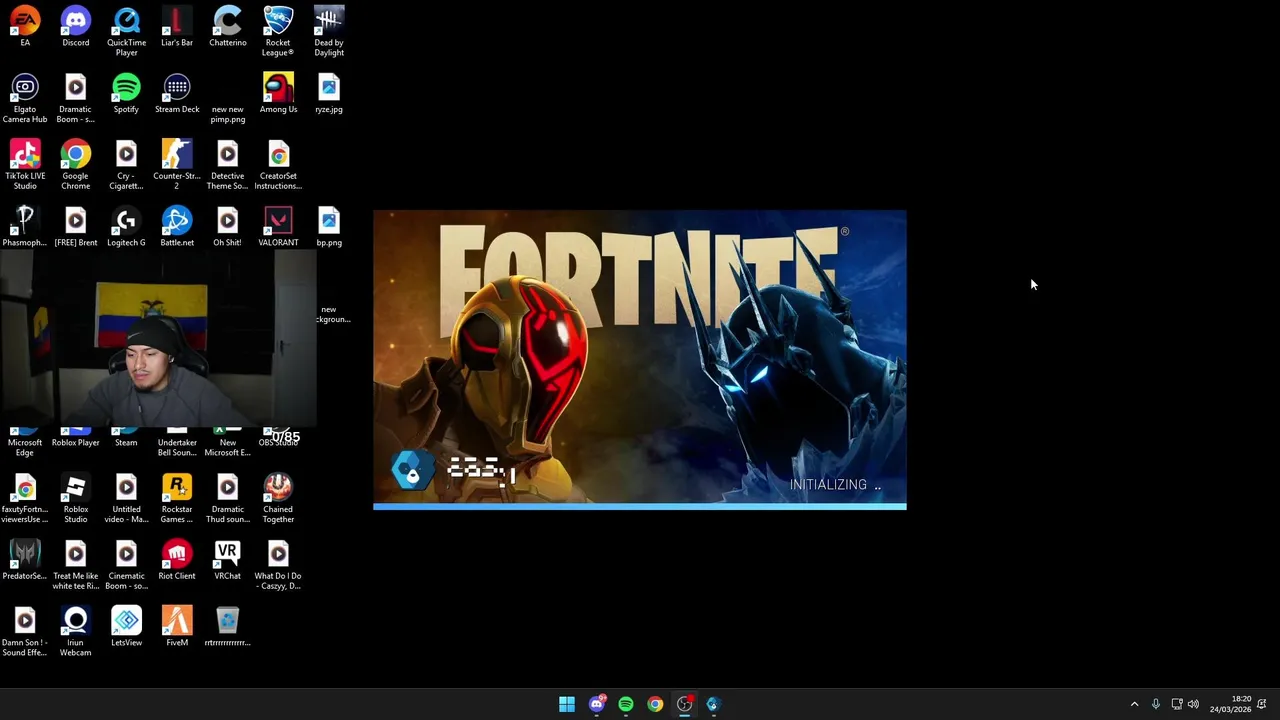The image size is (1280, 720).
Task: Select the Dramatic Boom sound file icon
Action: (x=76, y=98)
